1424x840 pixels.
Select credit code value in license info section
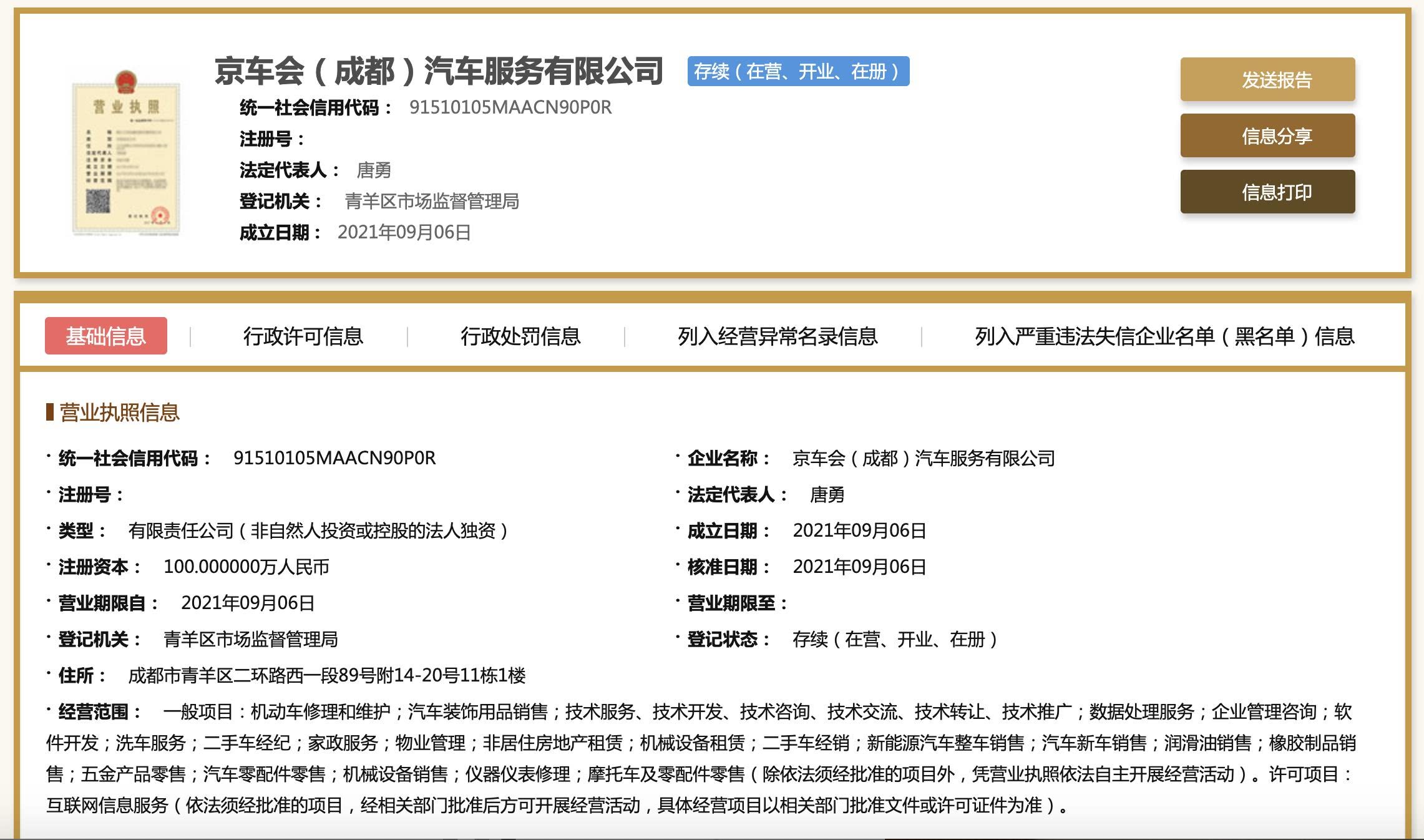[334, 458]
